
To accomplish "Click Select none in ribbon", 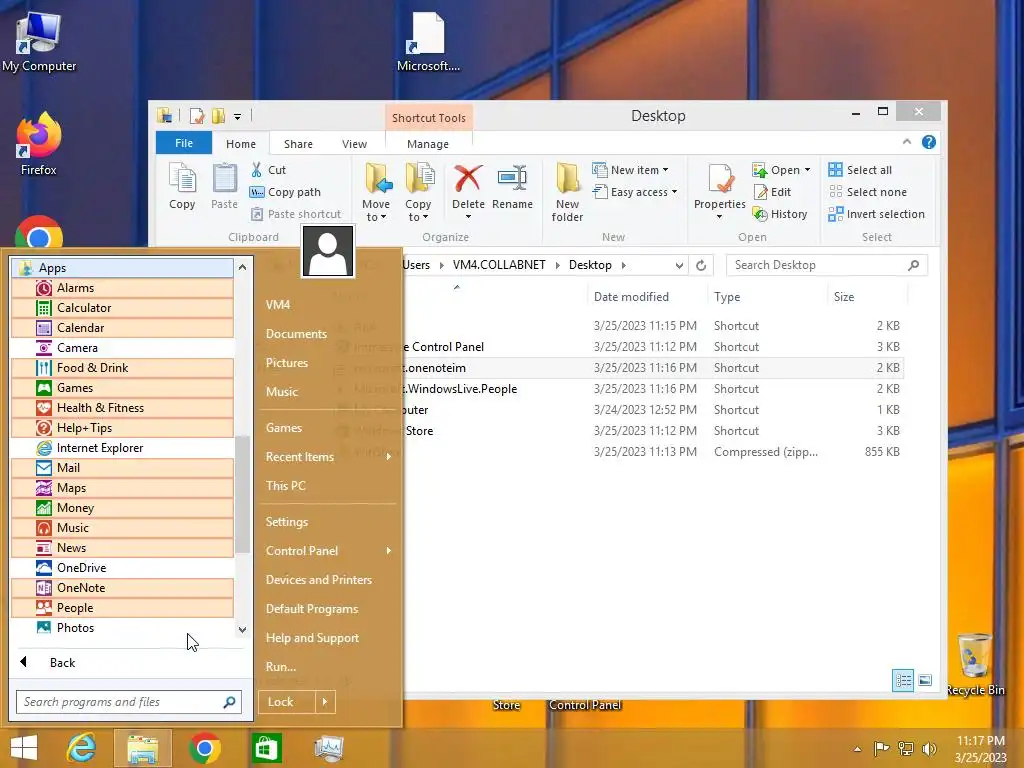I will point(868,192).
